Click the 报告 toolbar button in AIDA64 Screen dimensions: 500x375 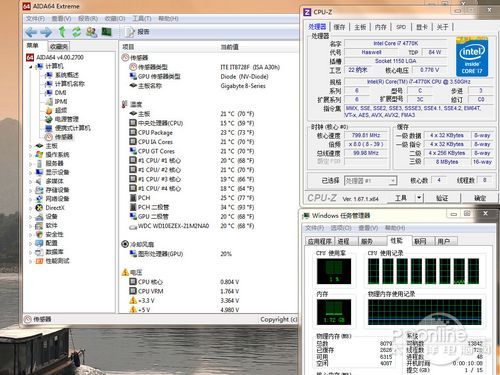(138, 32)
